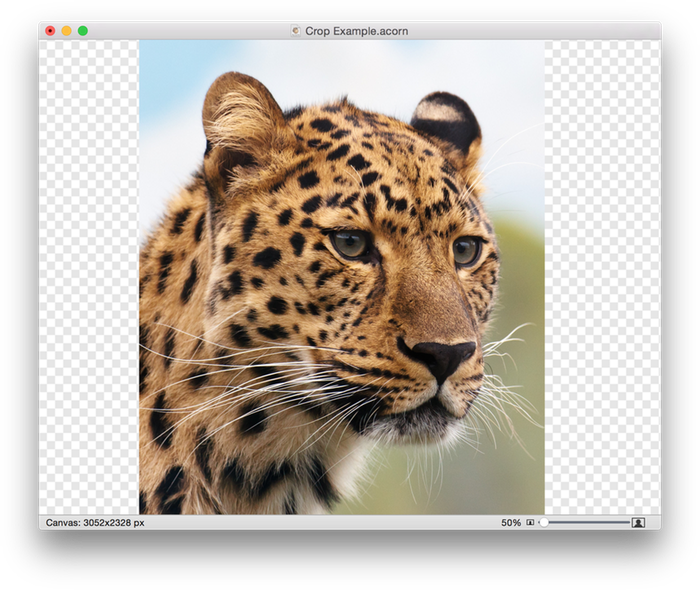Close the Crop Example.acorn window
Viewport: 700px width, 590px height.
(x=50, y=31)
